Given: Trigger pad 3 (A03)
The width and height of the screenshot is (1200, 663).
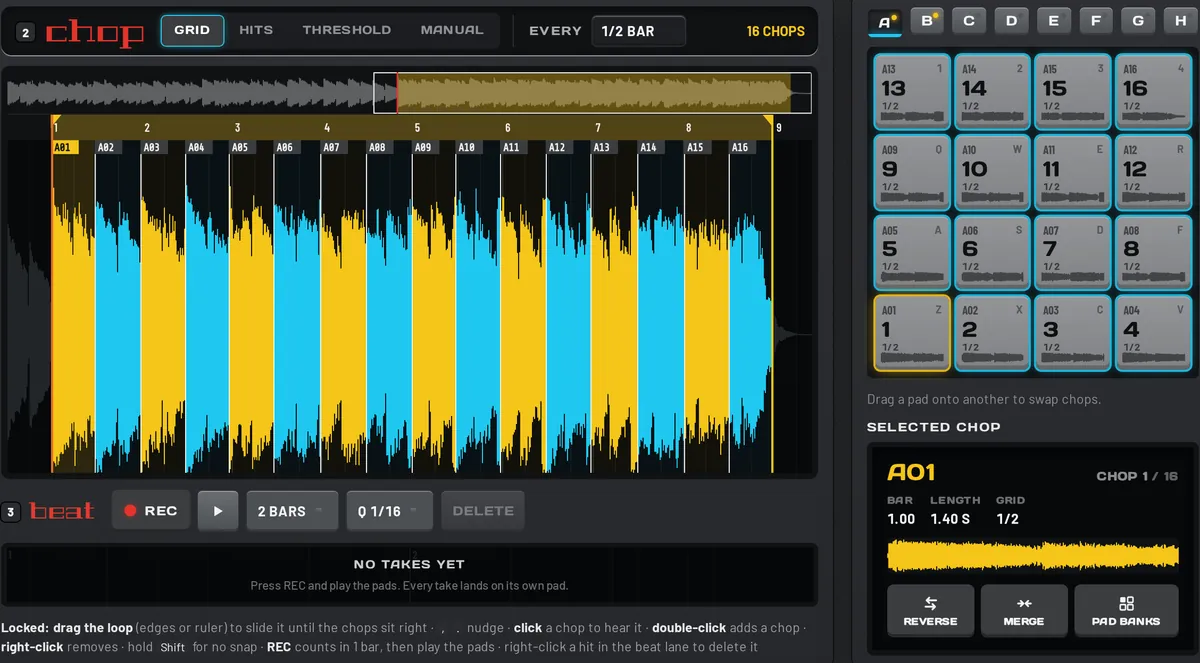Looking at the screenshot, I should coord(1072,333).
